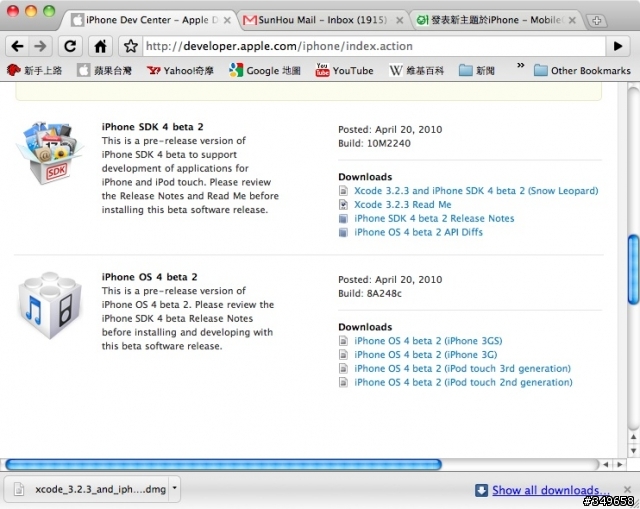640x509 pixels.
Task: Click the address bar URL field
Action: point(373,46)
